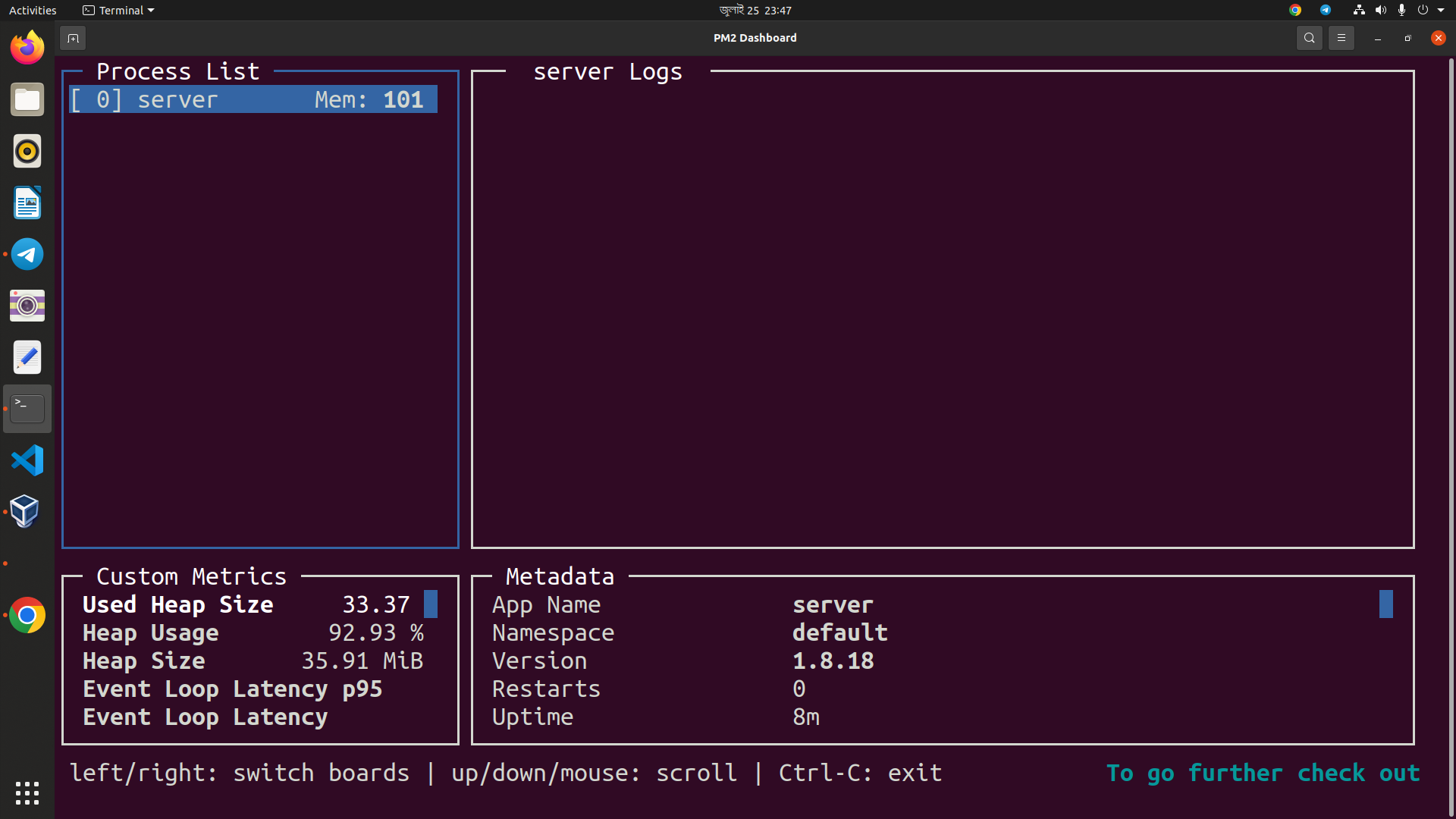The height and width of the screenshot is (819, 1456).
Task: Click the default namespace value
Action: point(840,632)
